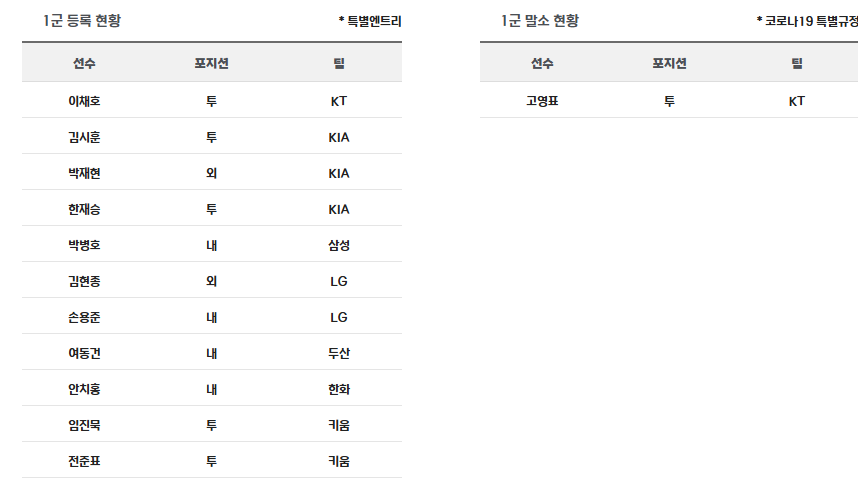Click 두산 team cell for 여동건
The width and height of the screenshot is (858, 500).
point(339,353)
